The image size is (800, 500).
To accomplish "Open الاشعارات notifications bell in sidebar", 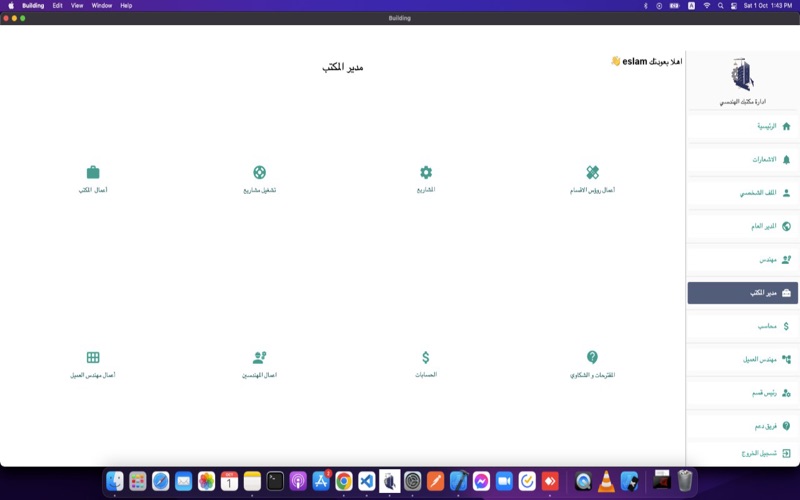I will coord(742,159).
